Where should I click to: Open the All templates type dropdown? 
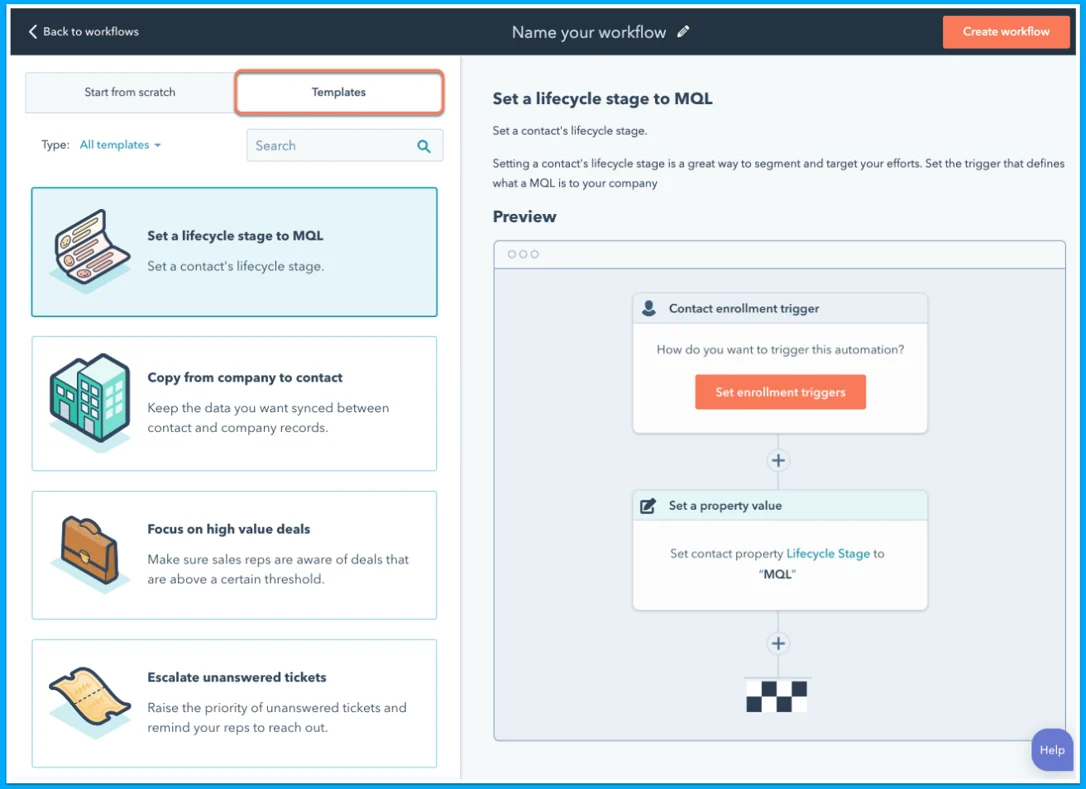point(119,145)
